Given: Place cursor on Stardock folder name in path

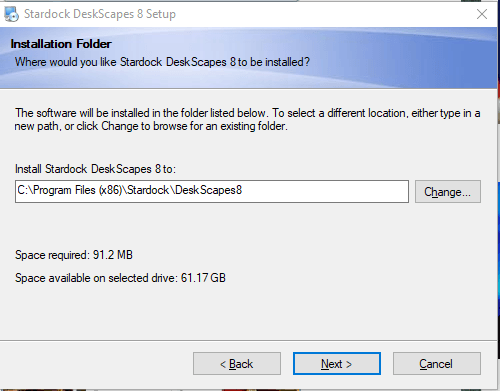Looking at the screenshot, I should [148, 190].
